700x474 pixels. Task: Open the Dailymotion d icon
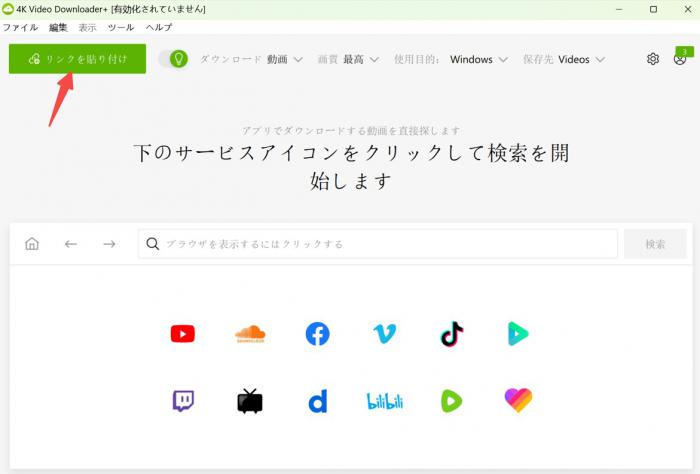(x=317, y=401)
